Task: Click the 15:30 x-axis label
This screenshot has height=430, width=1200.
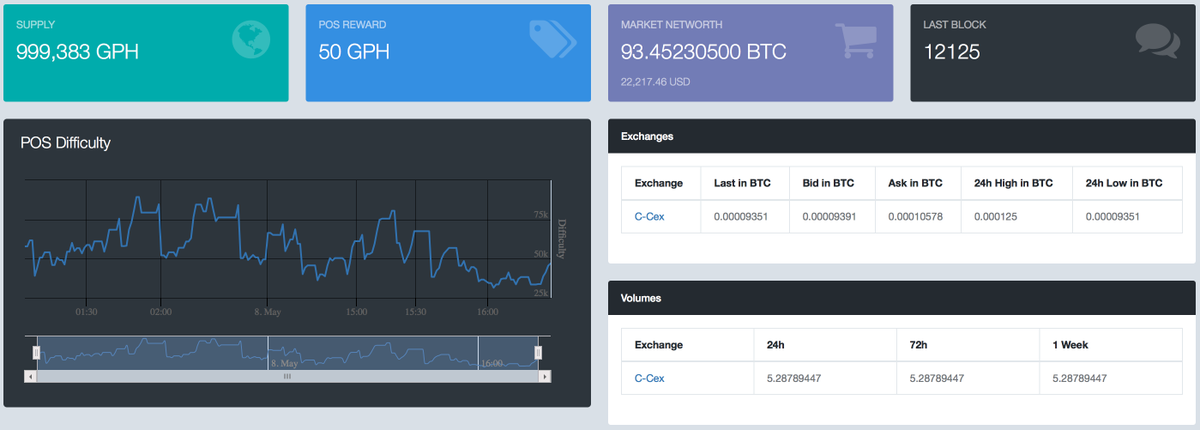Action: click(416, 312)
